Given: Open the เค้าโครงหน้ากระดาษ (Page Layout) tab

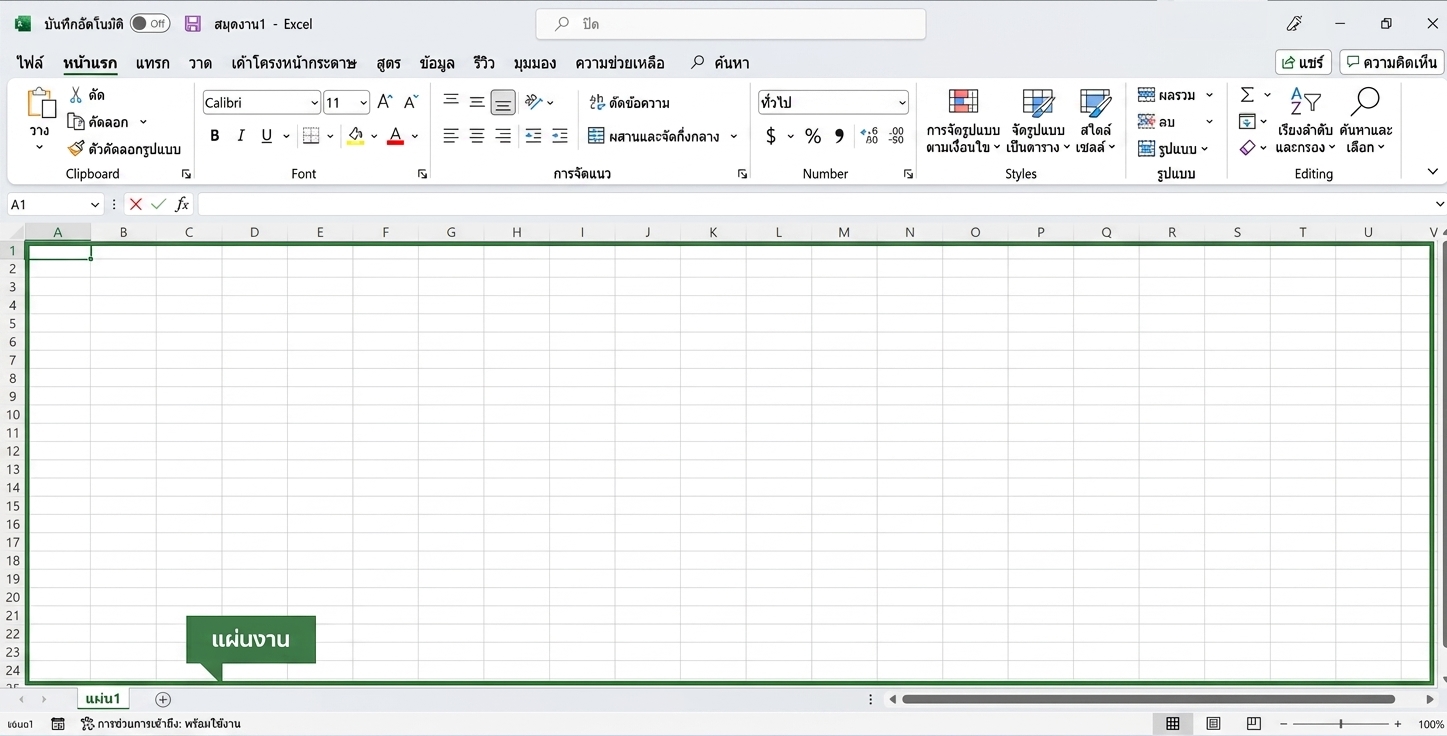Looking at the screenshot, I should pyautogui.click(x=294, y=63).
